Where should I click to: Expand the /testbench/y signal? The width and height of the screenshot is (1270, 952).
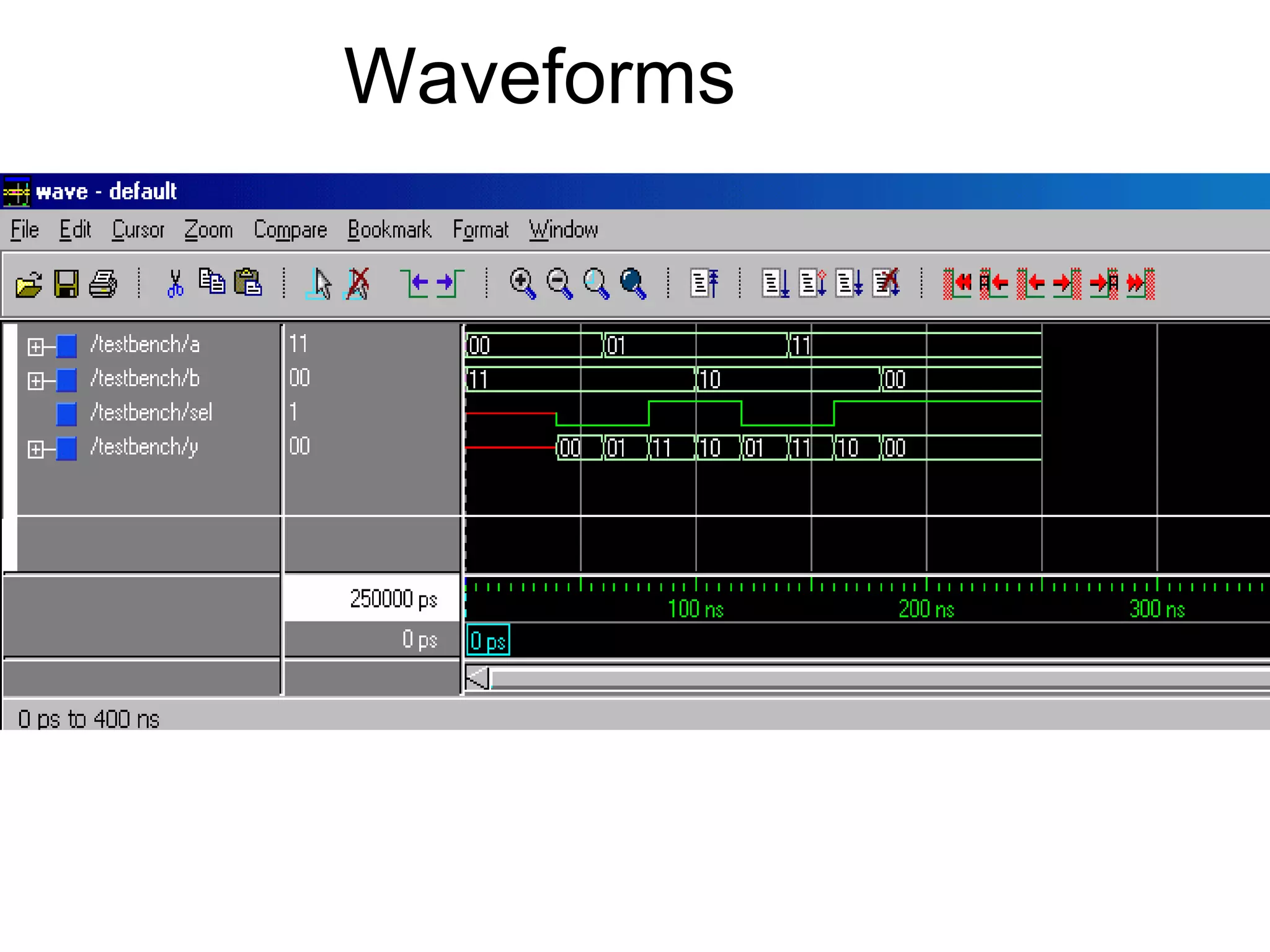(x=35, y=449)
